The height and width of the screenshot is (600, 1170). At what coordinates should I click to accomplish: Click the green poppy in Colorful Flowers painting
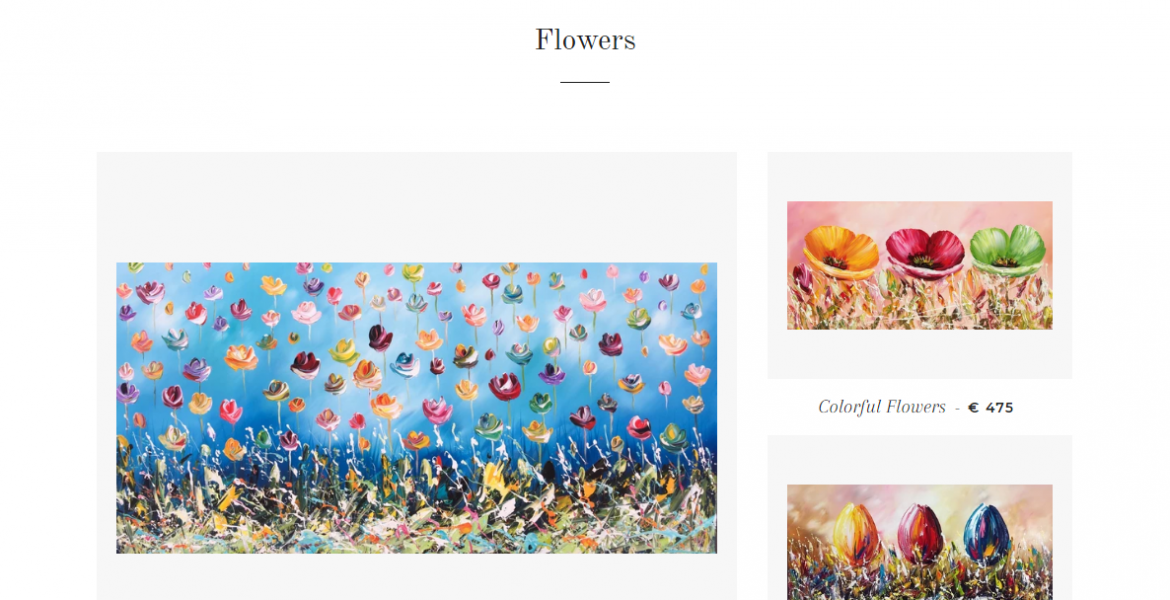1007,251
